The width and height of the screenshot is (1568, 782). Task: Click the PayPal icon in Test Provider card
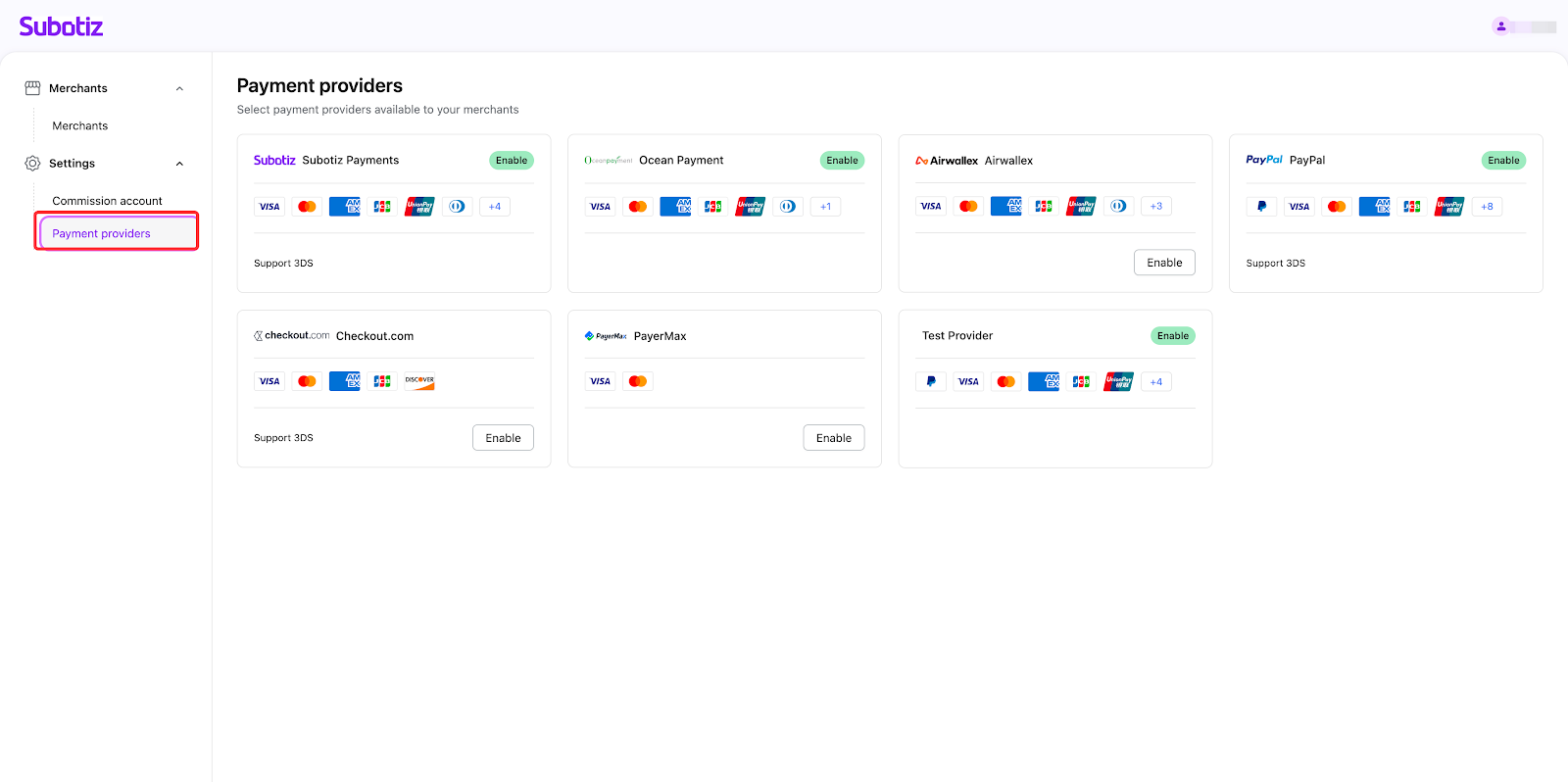coord(931,382)
